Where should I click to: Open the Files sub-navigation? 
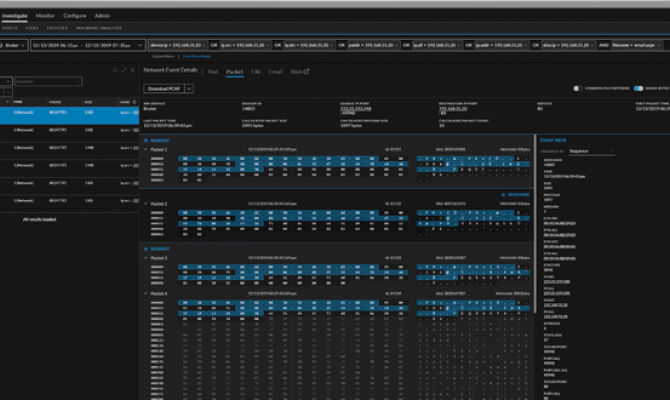point(32,28)
